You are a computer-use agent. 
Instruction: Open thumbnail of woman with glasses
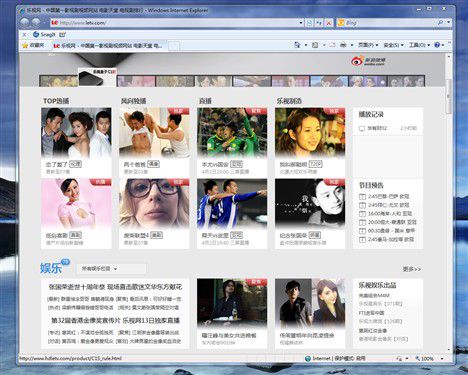point(154,203)
